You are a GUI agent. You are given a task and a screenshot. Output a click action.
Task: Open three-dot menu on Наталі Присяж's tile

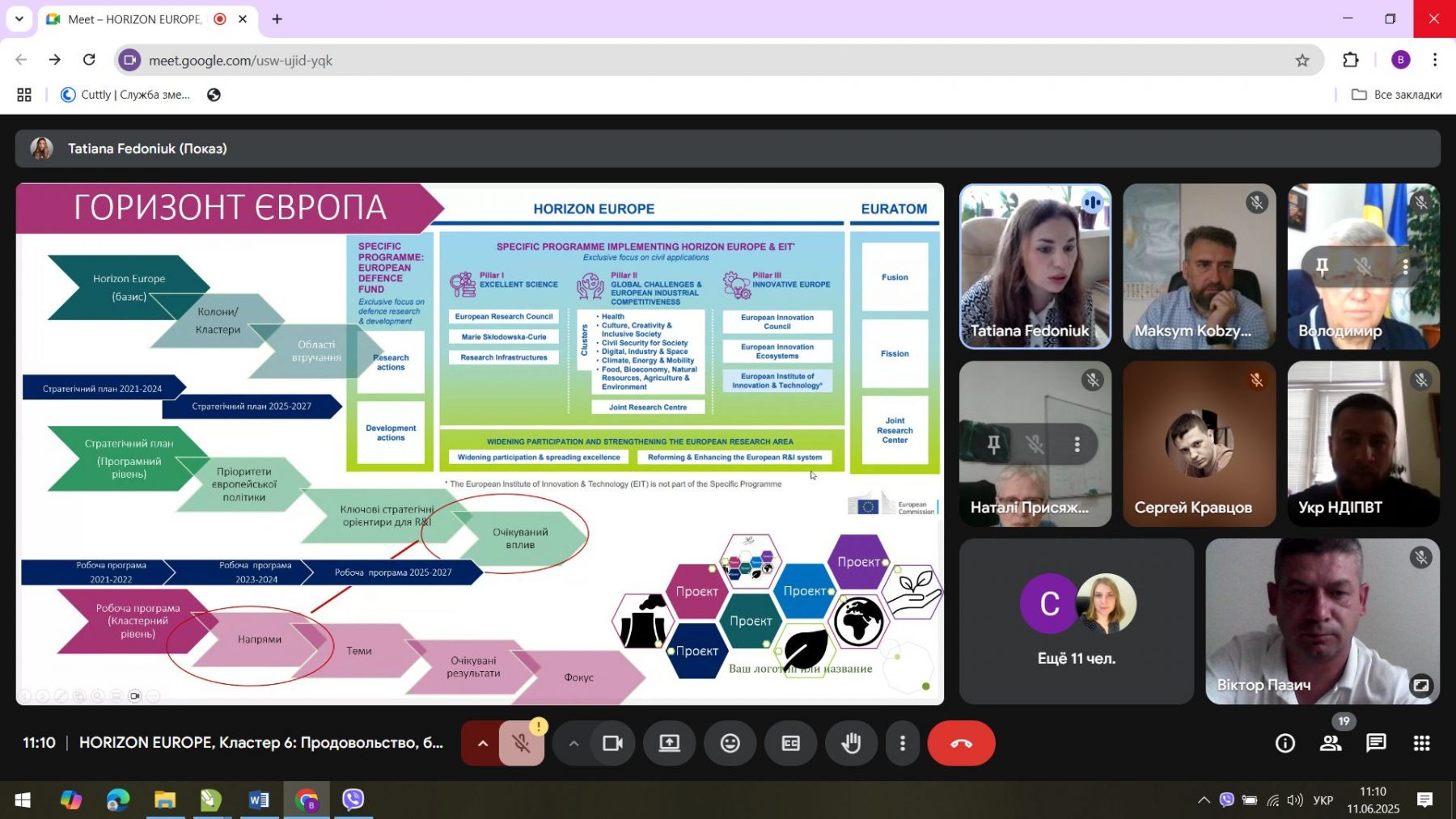tap(1077, 444)
